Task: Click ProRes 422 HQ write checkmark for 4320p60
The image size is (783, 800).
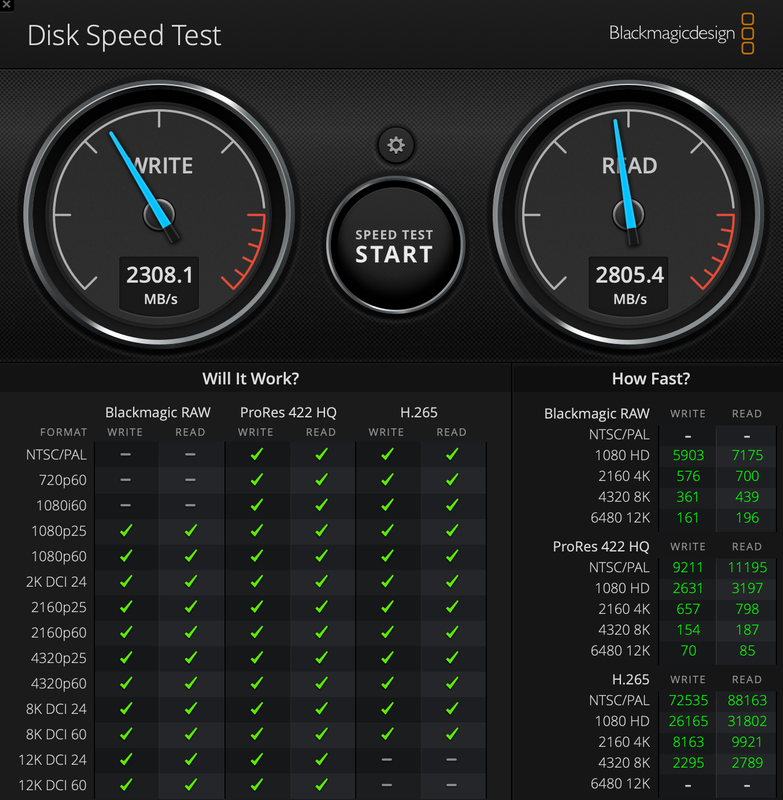Action: [257, 683]
